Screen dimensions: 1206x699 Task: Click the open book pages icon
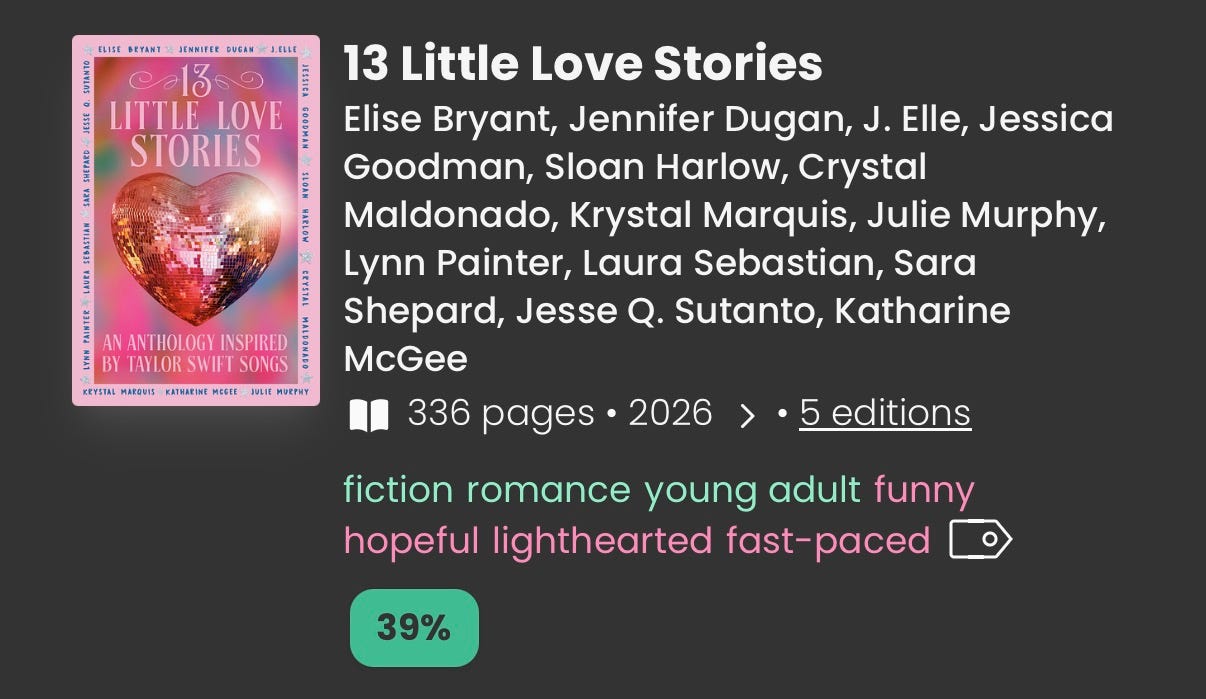(368, 415)
